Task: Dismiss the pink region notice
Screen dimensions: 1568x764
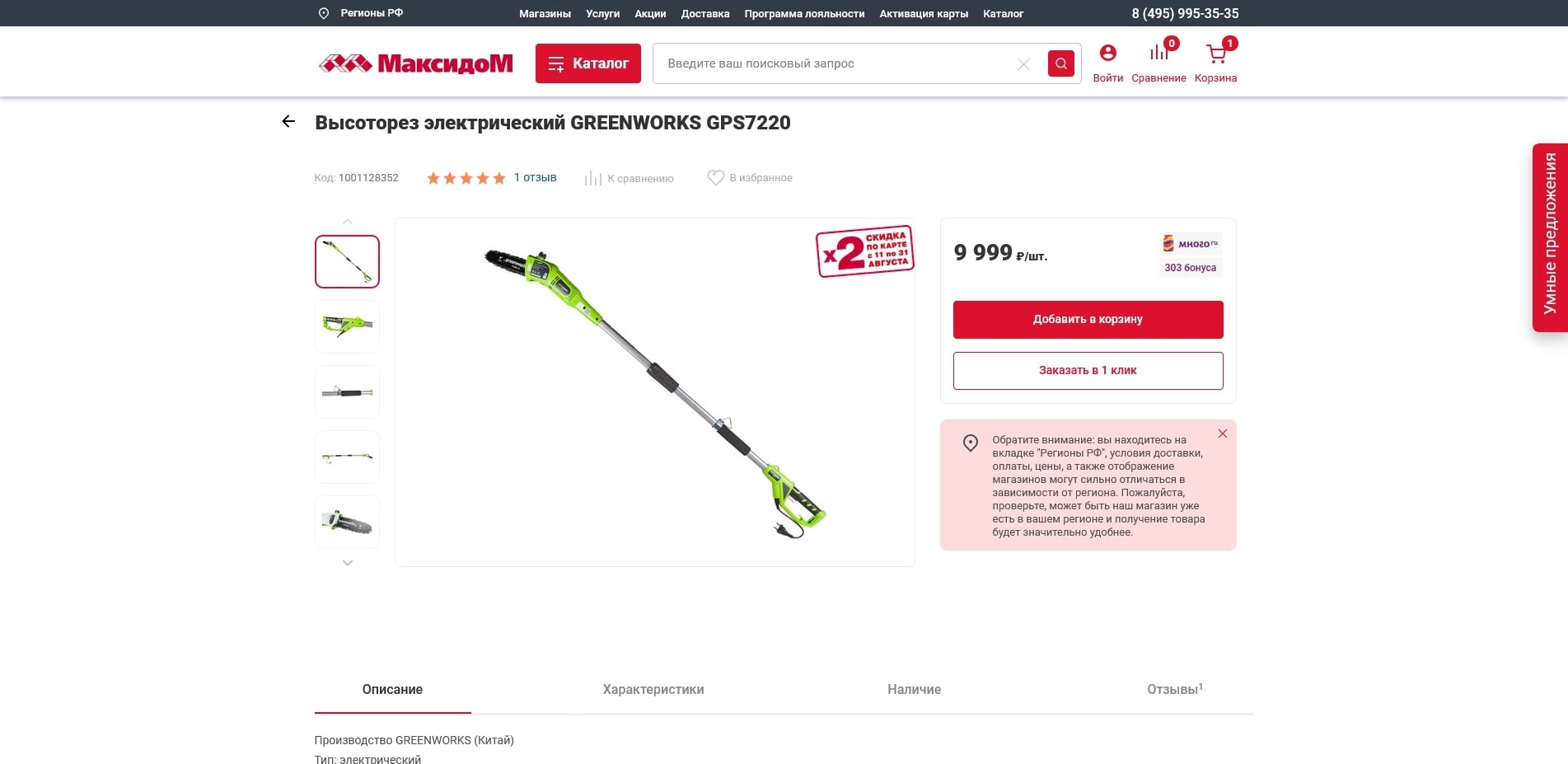Action: 1223,434
